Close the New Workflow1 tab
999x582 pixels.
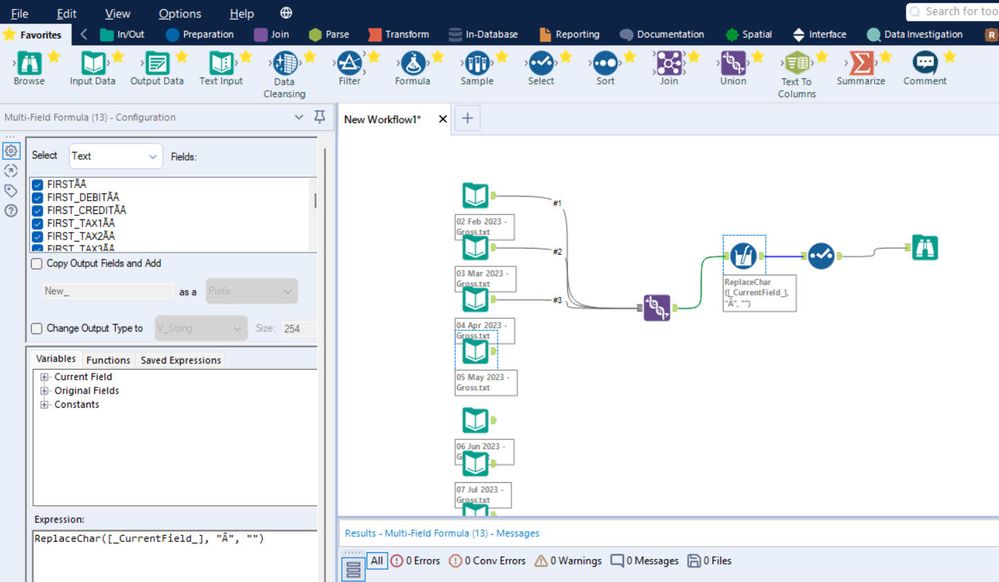[443, 119]
